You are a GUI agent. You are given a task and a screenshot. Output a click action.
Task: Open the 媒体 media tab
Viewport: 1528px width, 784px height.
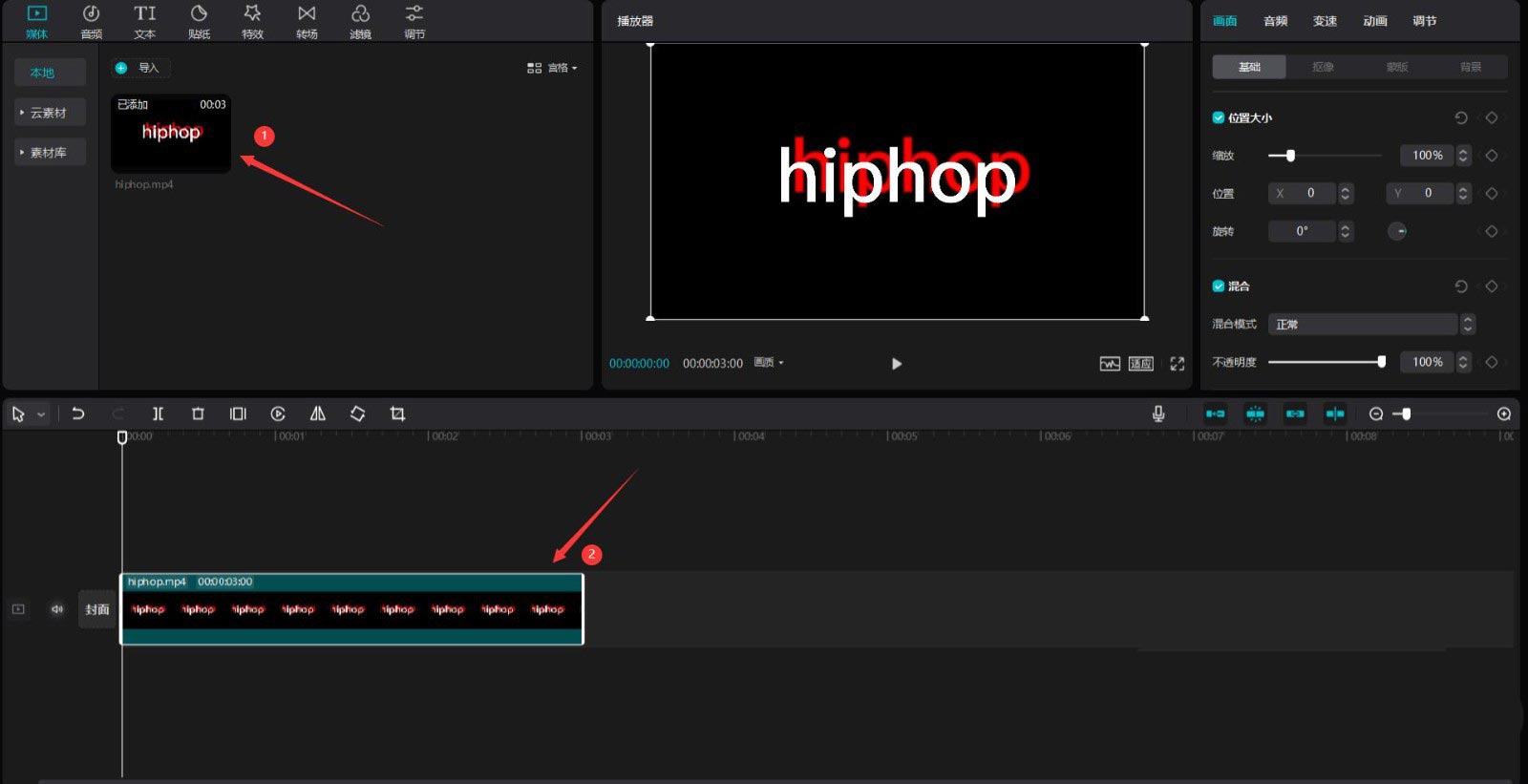36,21
